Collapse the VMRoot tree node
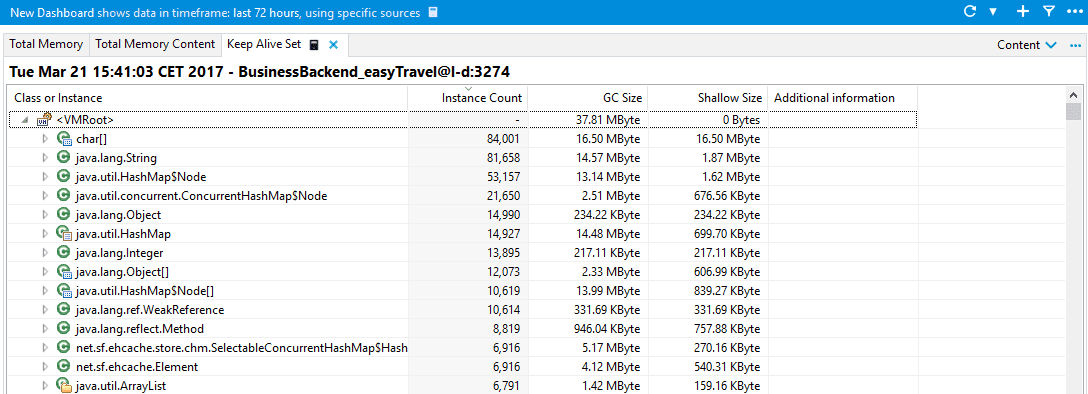Image resolution: width=1088 pixels, height=394 pixels. (25, 120)
